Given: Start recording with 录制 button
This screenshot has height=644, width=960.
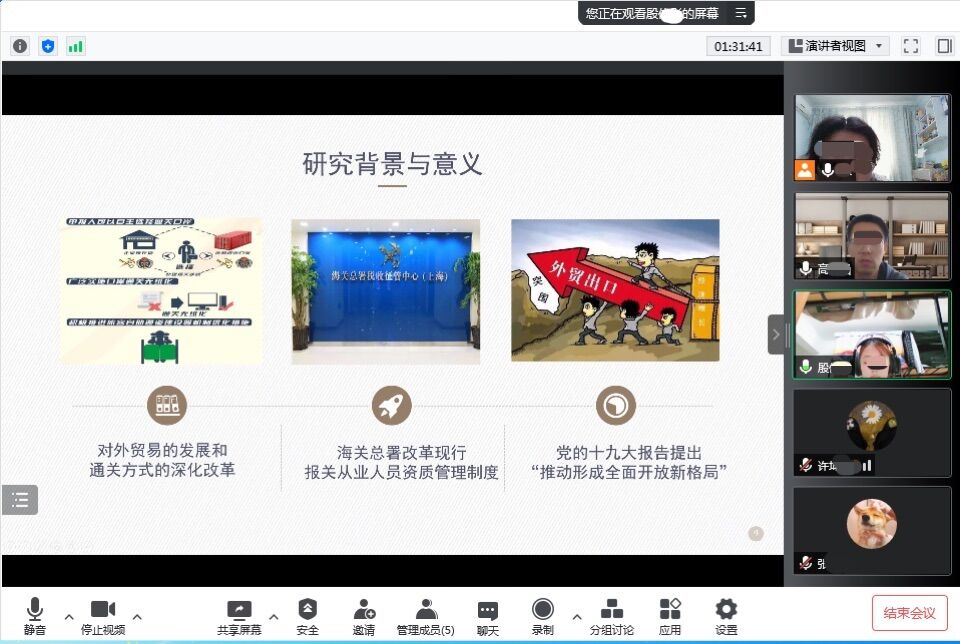Looking at the screenshot, I should pyautogui.click(x=543, y=616).
